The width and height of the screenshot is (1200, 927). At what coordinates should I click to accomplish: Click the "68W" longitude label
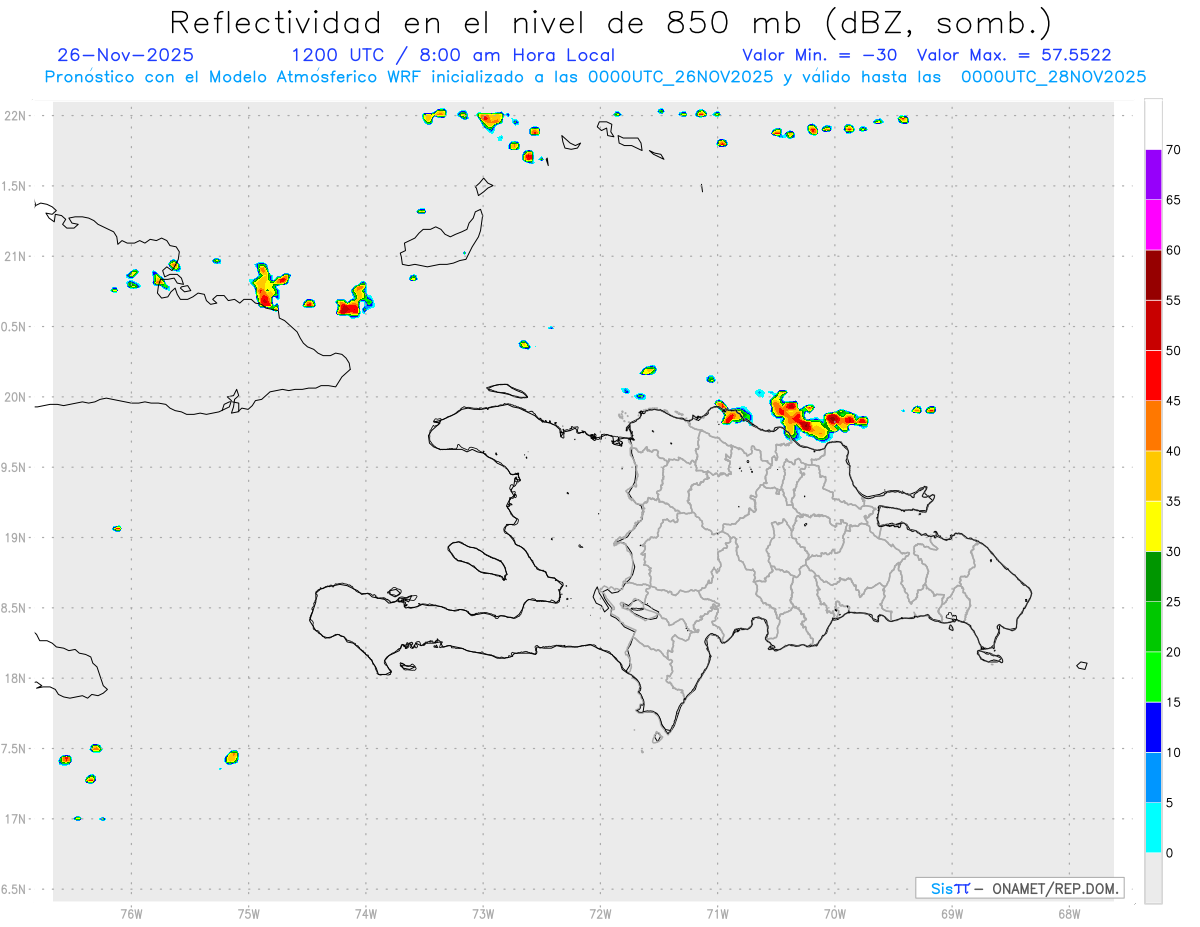(x=1069, y=912)
